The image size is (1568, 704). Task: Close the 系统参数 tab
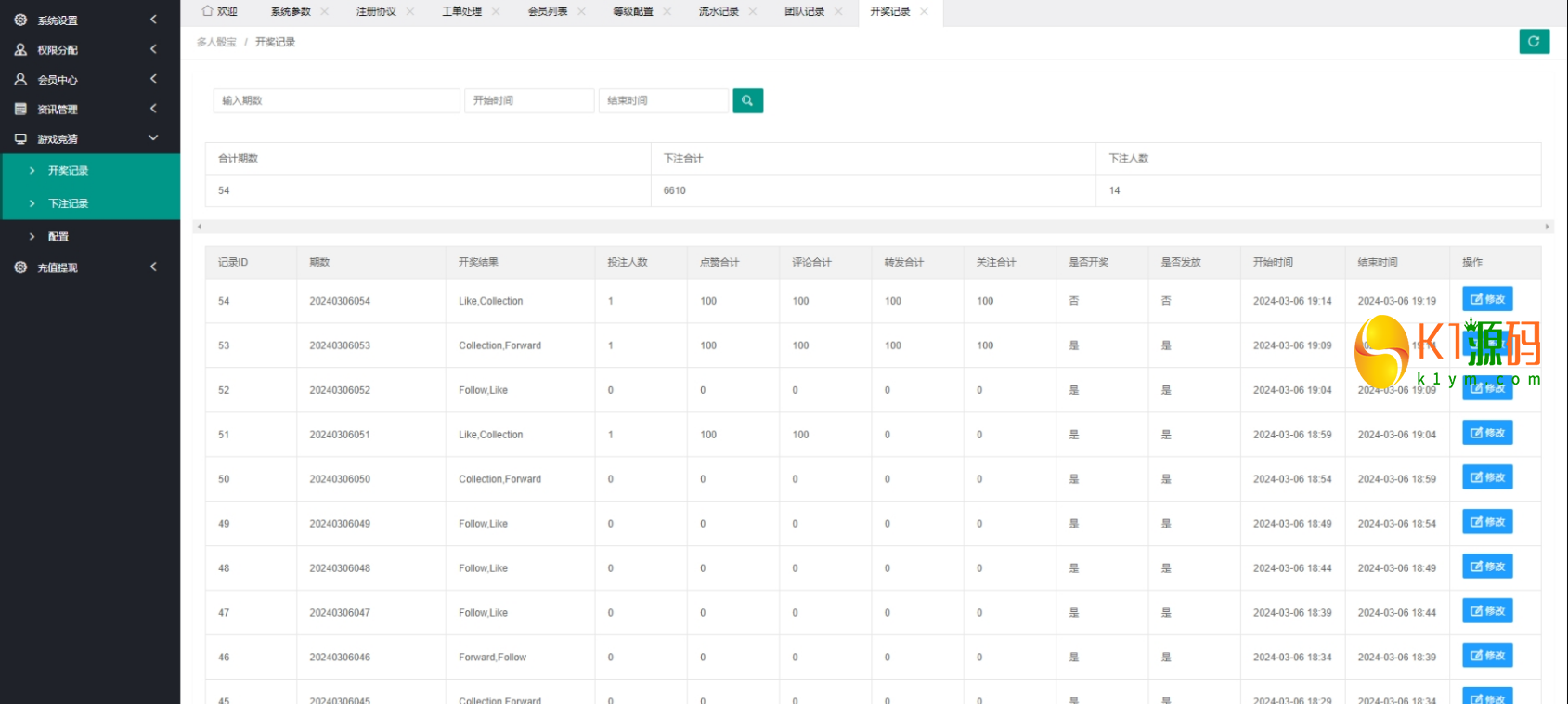click(325, 11)
